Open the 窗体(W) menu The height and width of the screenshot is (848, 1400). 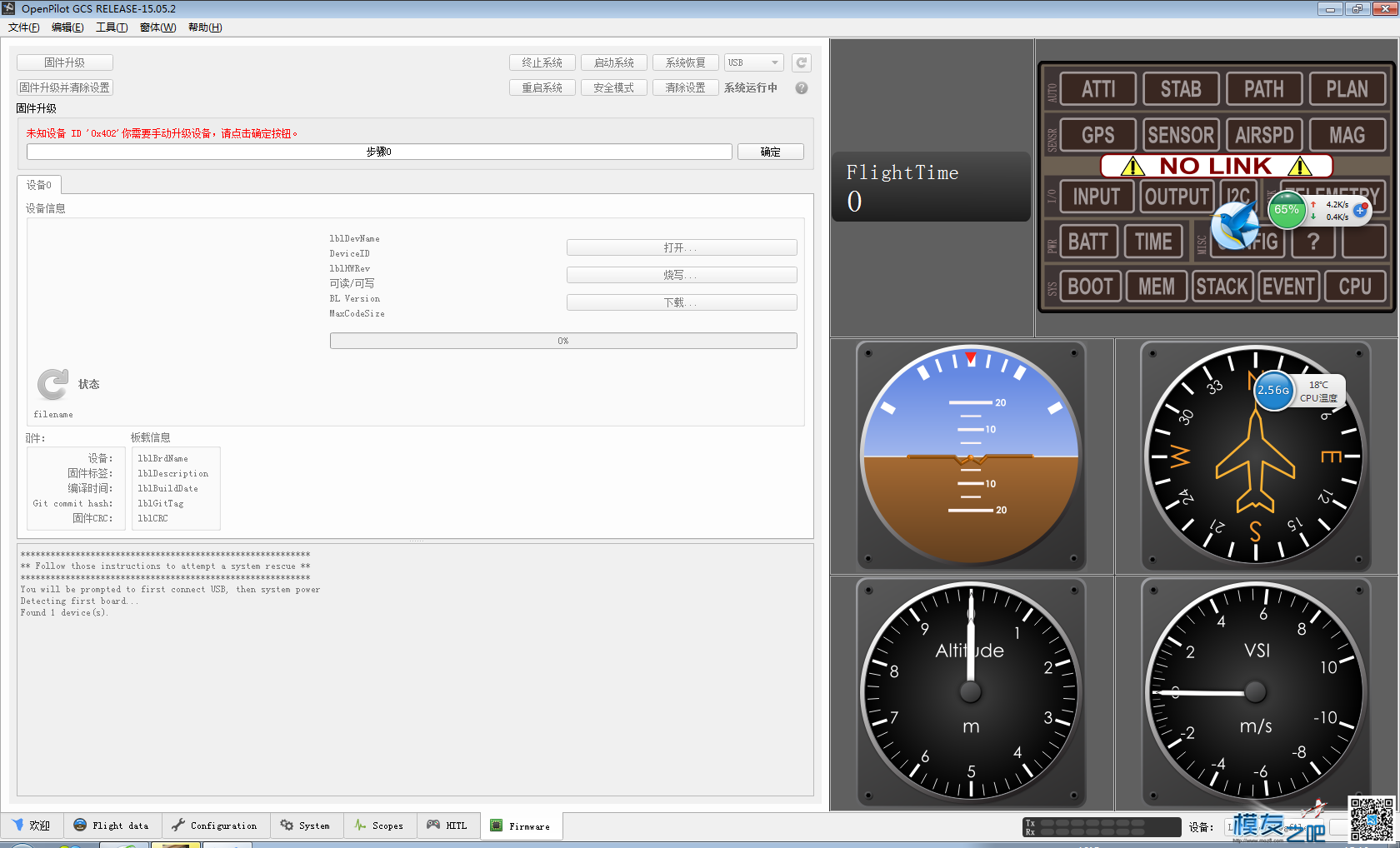click(157, 27)
